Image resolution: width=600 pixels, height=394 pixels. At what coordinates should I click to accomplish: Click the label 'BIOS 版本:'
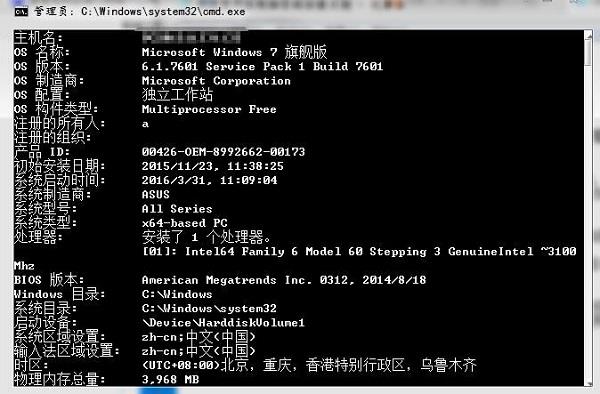click(49, 280)
